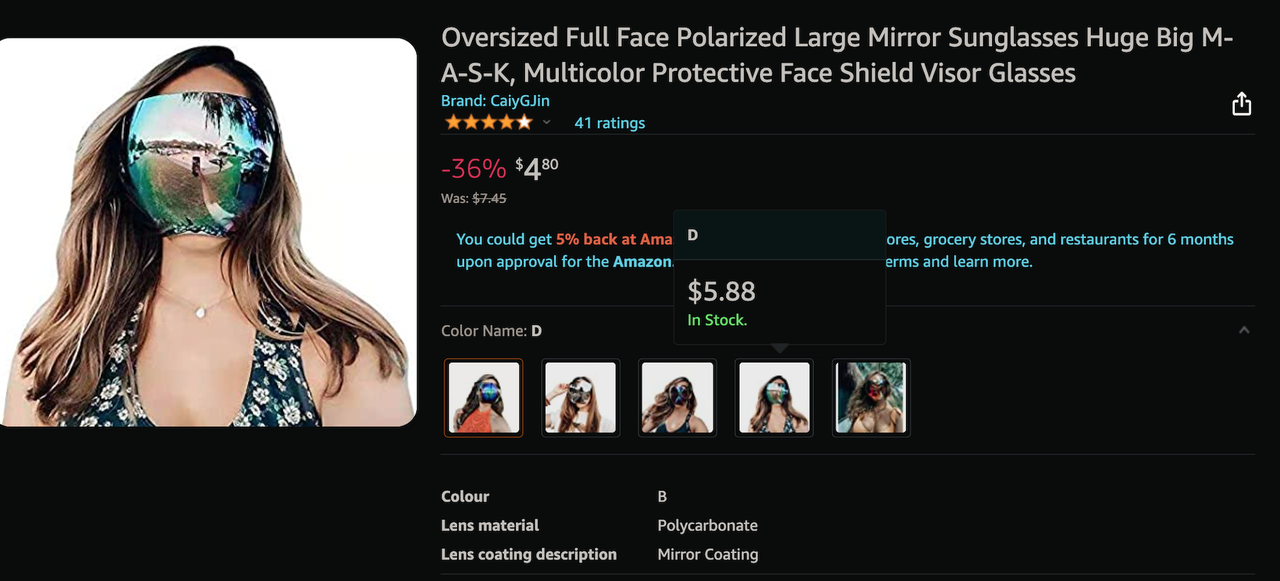This screenshot has height=581, width=1280.
Task: Visit the CaiyGJin brand link
Action: coord(495,101)
